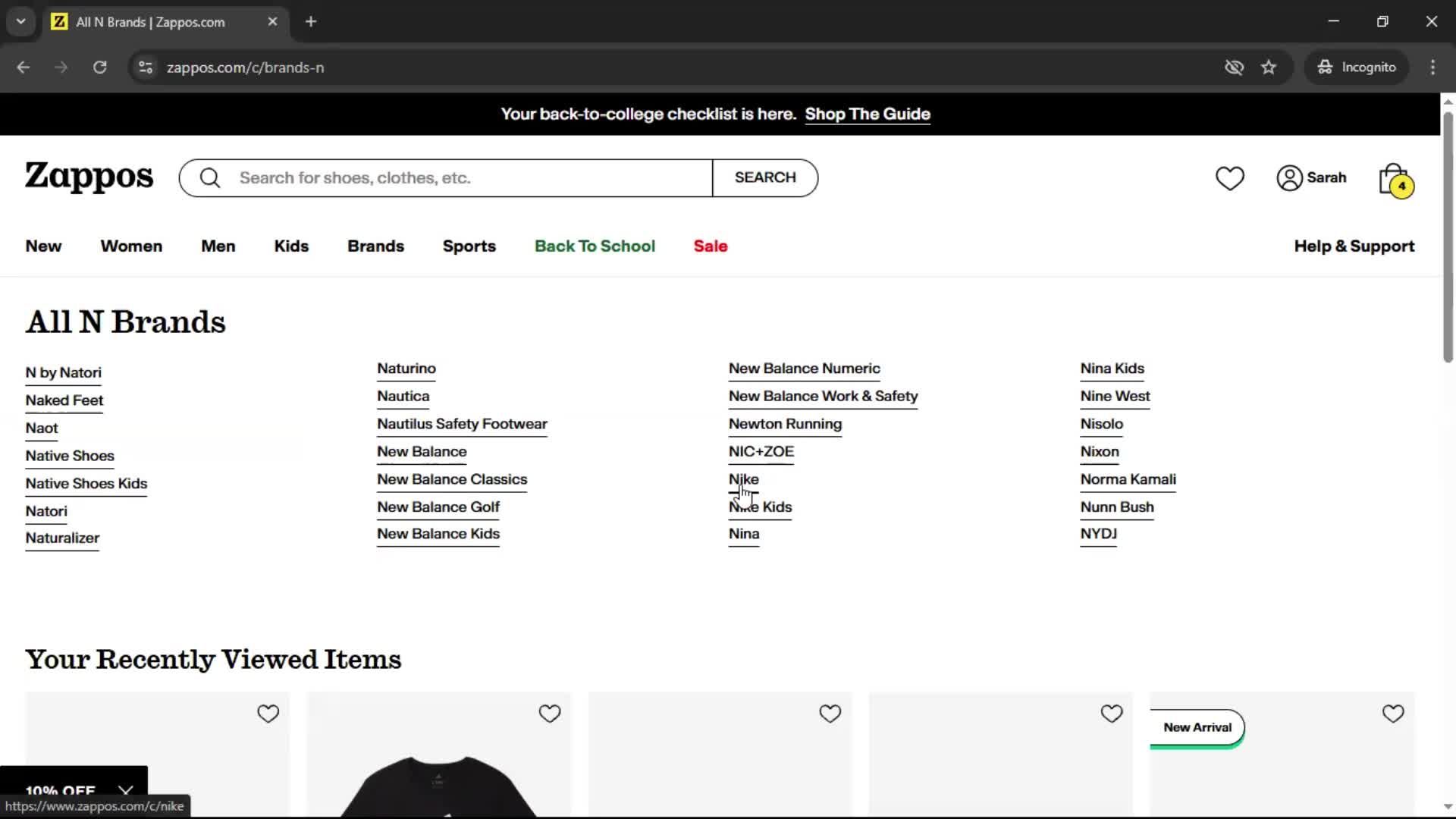The image size is (1456, 819).
Task: Open Chrome's three-dot menu
Action: point(1432,67)
